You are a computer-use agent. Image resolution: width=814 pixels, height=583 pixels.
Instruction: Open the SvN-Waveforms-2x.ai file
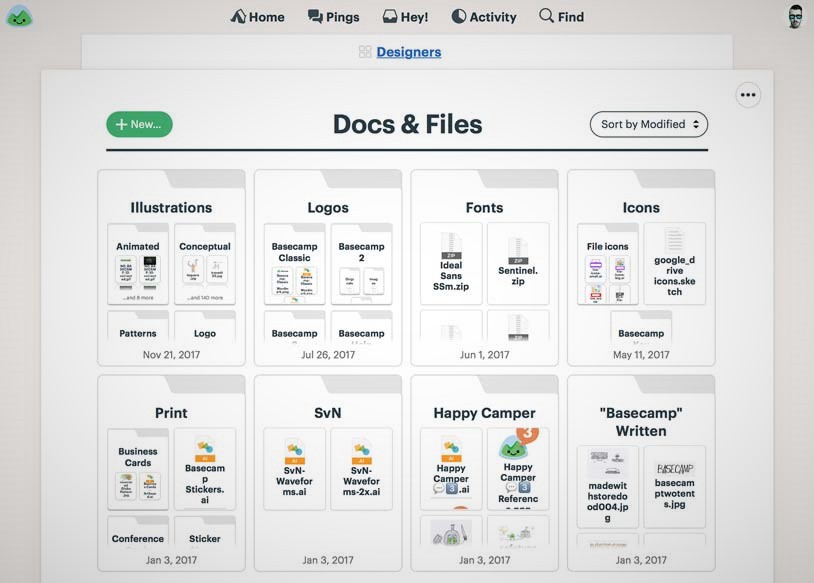point(362,469)
